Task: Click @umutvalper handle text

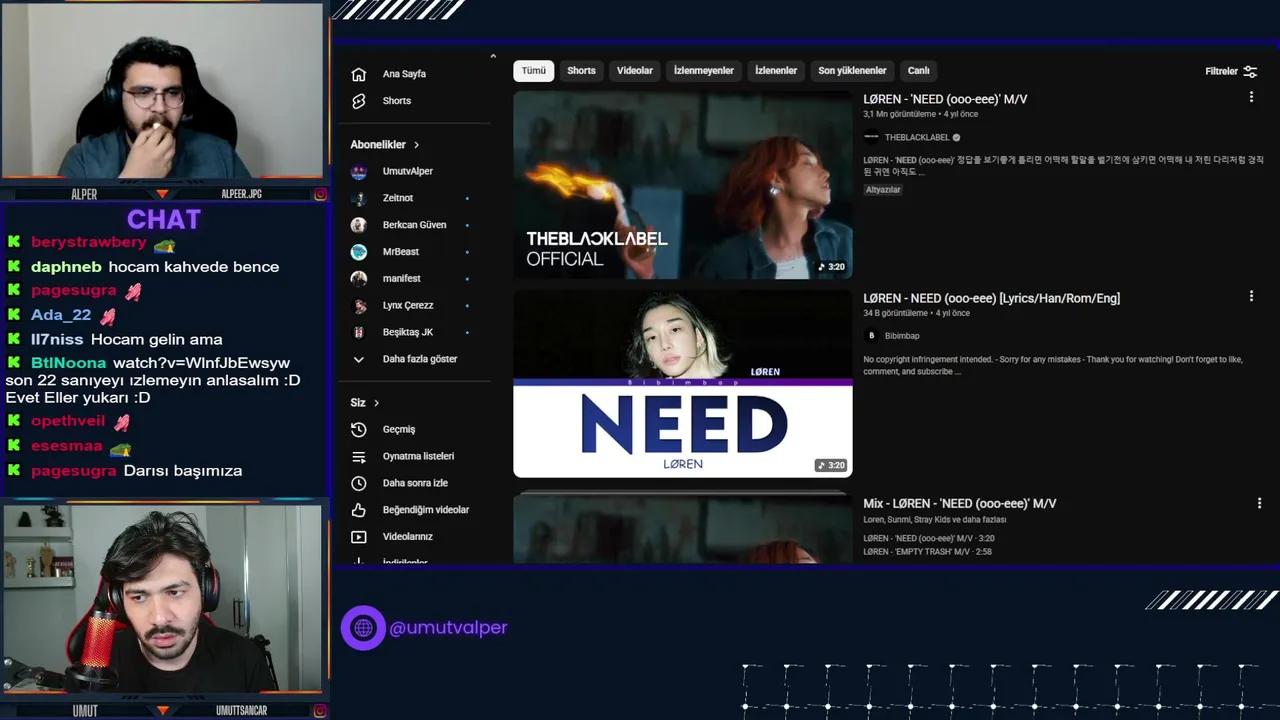Action: click(x=448, y=628)
